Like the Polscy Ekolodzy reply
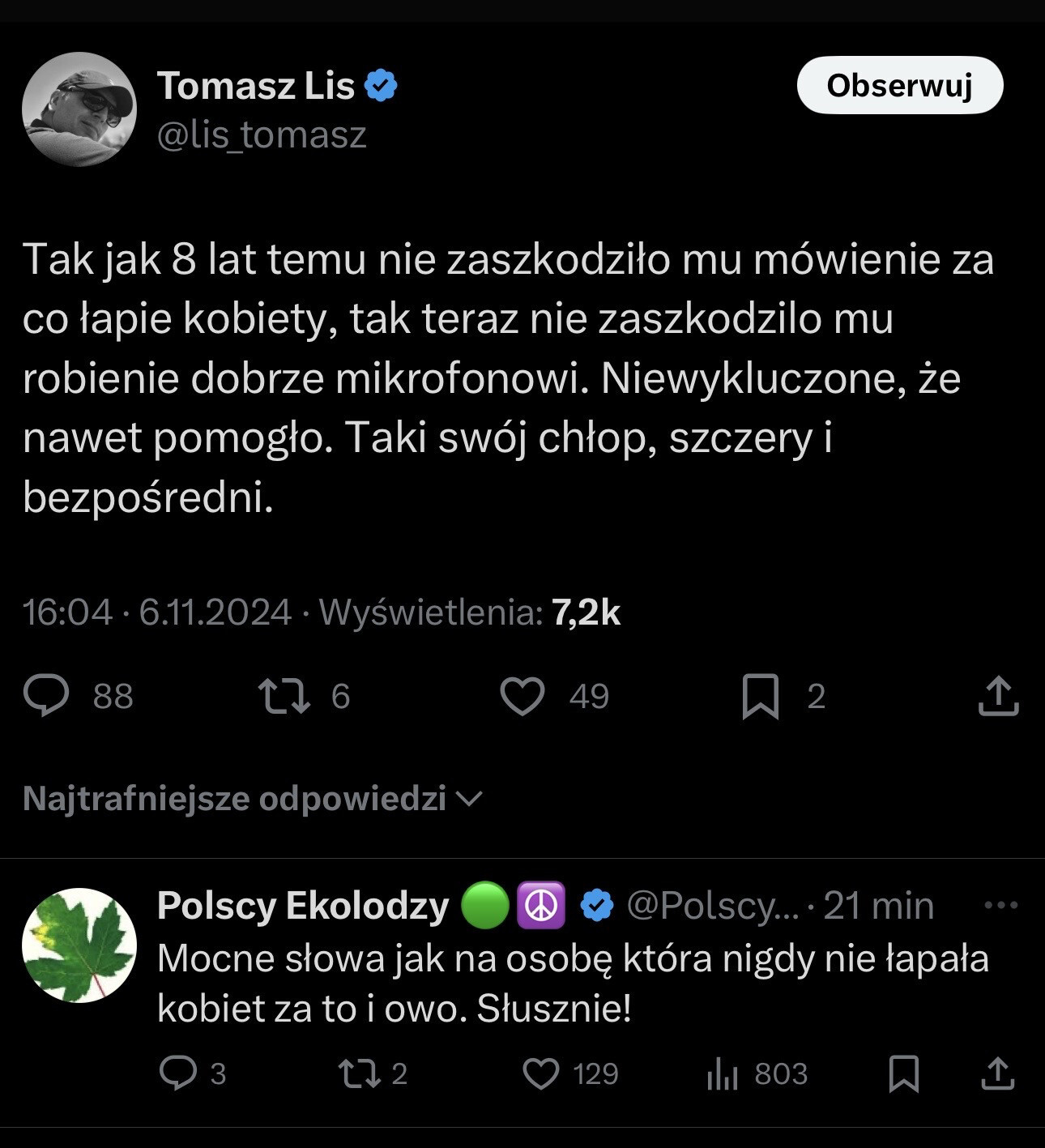The image size is (1045, 1148). tap(541, 1073)
